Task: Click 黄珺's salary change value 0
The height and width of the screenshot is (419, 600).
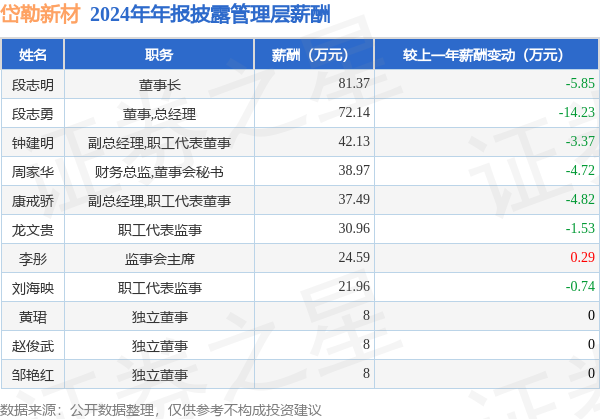Action: tap(591, 315)
